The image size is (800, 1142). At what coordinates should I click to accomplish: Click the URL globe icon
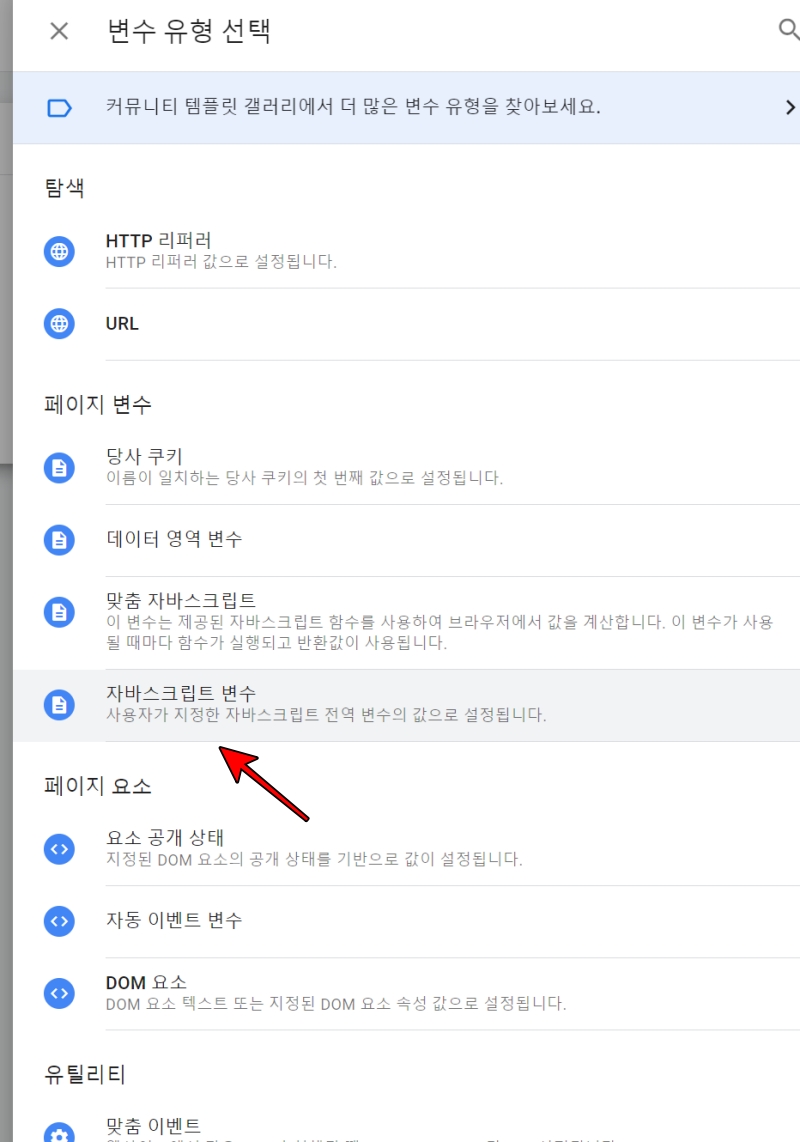59,323
